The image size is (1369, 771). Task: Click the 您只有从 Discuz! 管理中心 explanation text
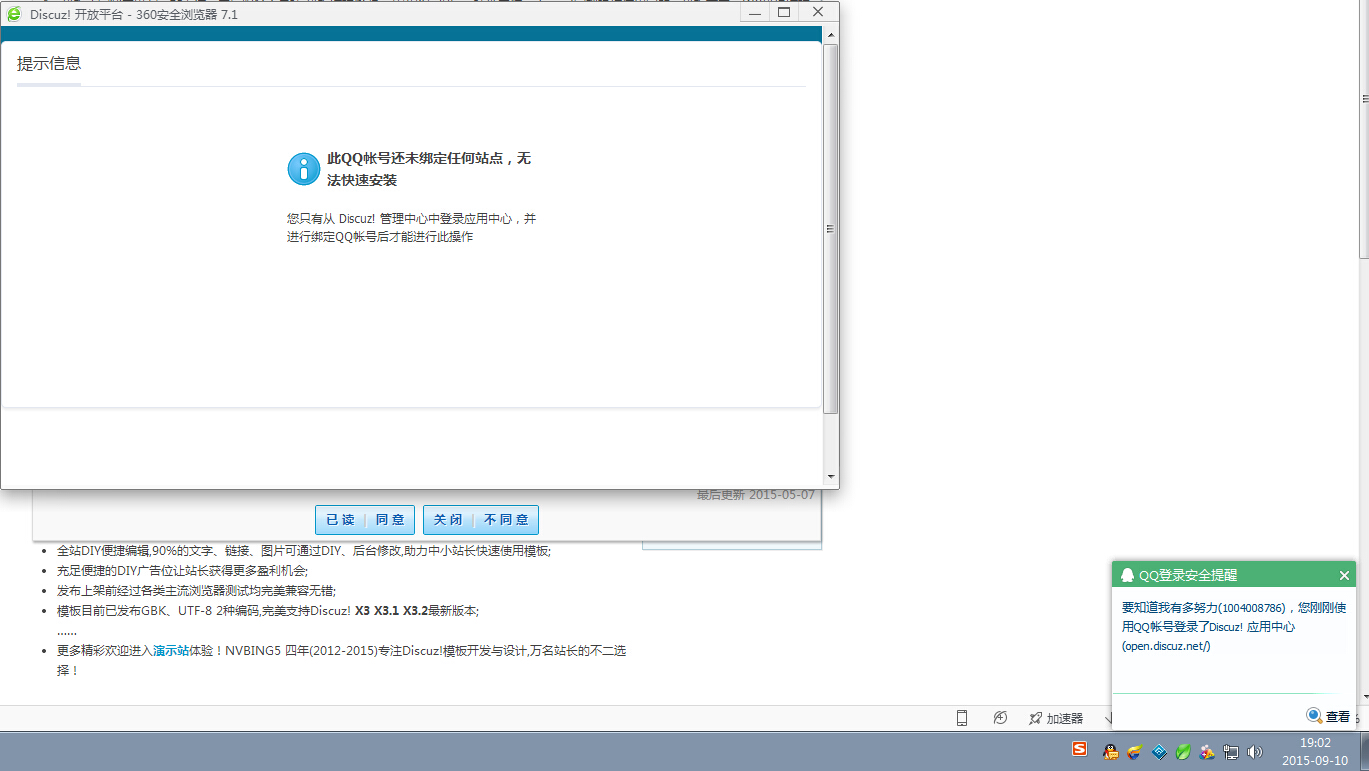[x=411, y=227]
